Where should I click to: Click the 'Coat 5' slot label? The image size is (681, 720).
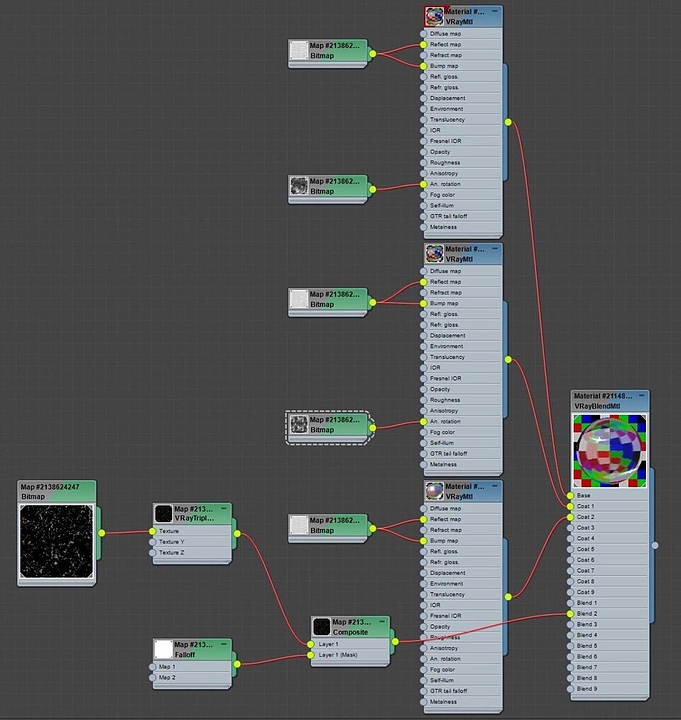pos(585,549)
